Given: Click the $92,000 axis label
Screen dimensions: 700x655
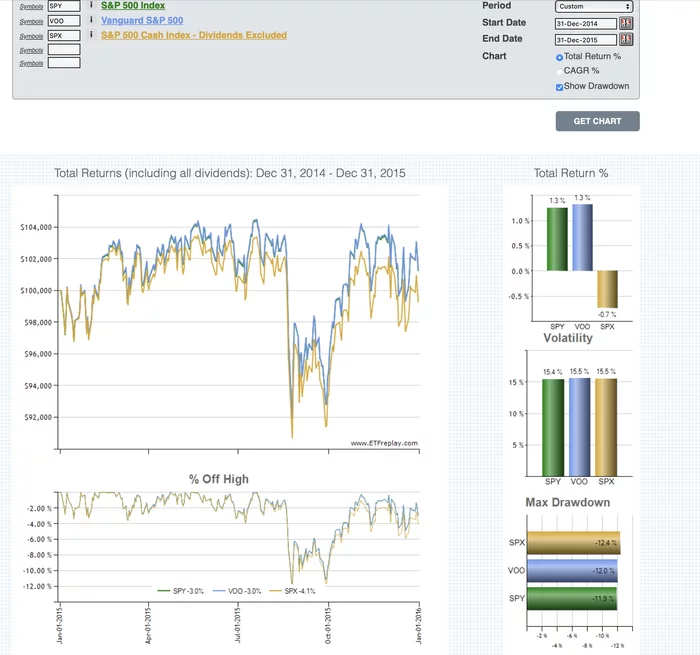Looking at the screenshot, I should [38, 417].
